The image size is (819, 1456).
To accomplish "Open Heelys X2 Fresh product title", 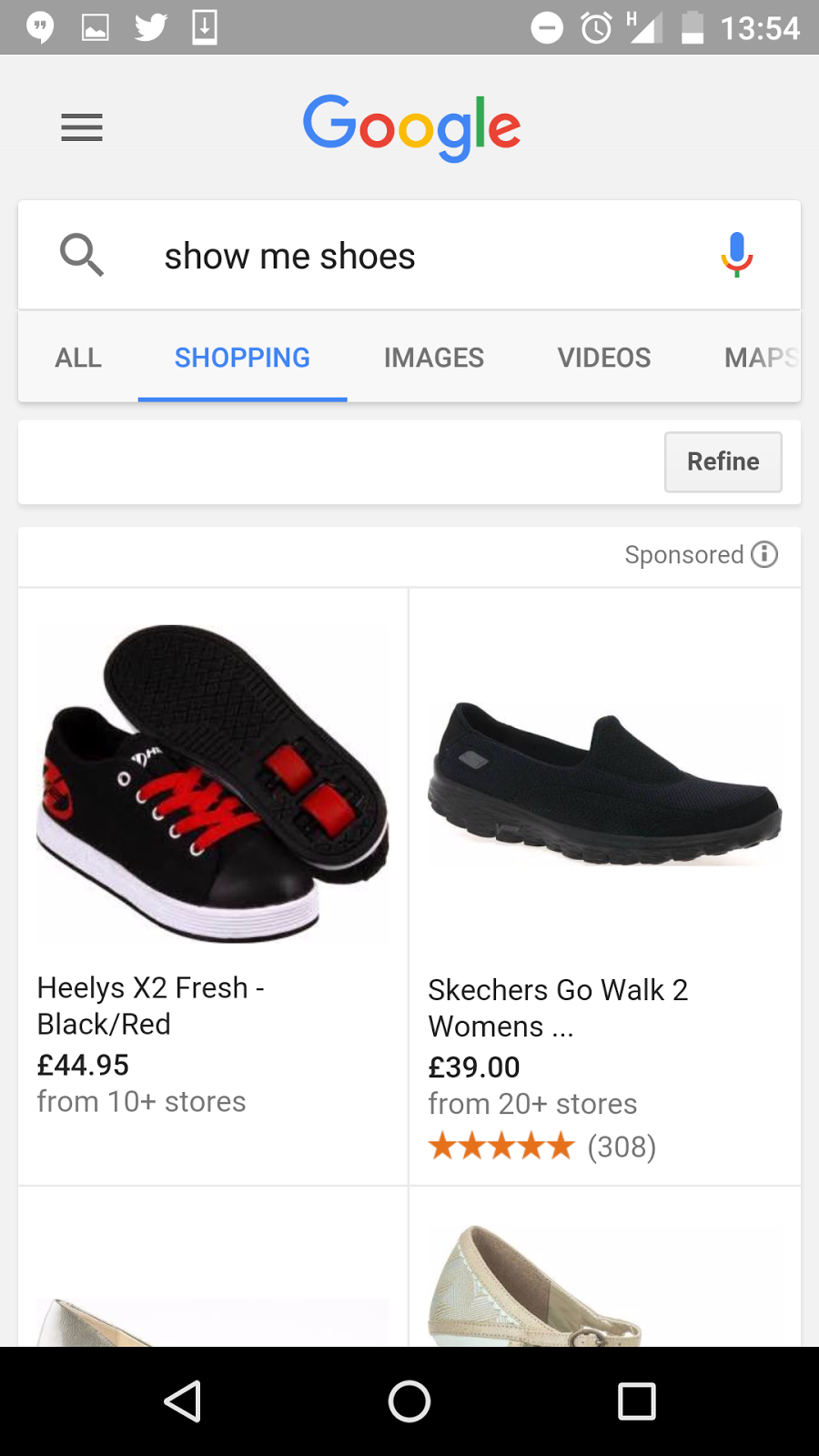I will click(x=151, y=1006).
